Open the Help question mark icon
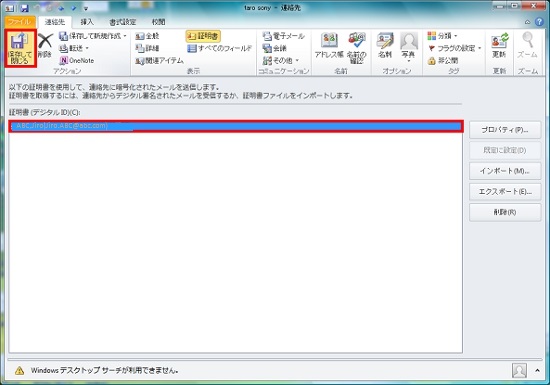 (x=539, y=22)
